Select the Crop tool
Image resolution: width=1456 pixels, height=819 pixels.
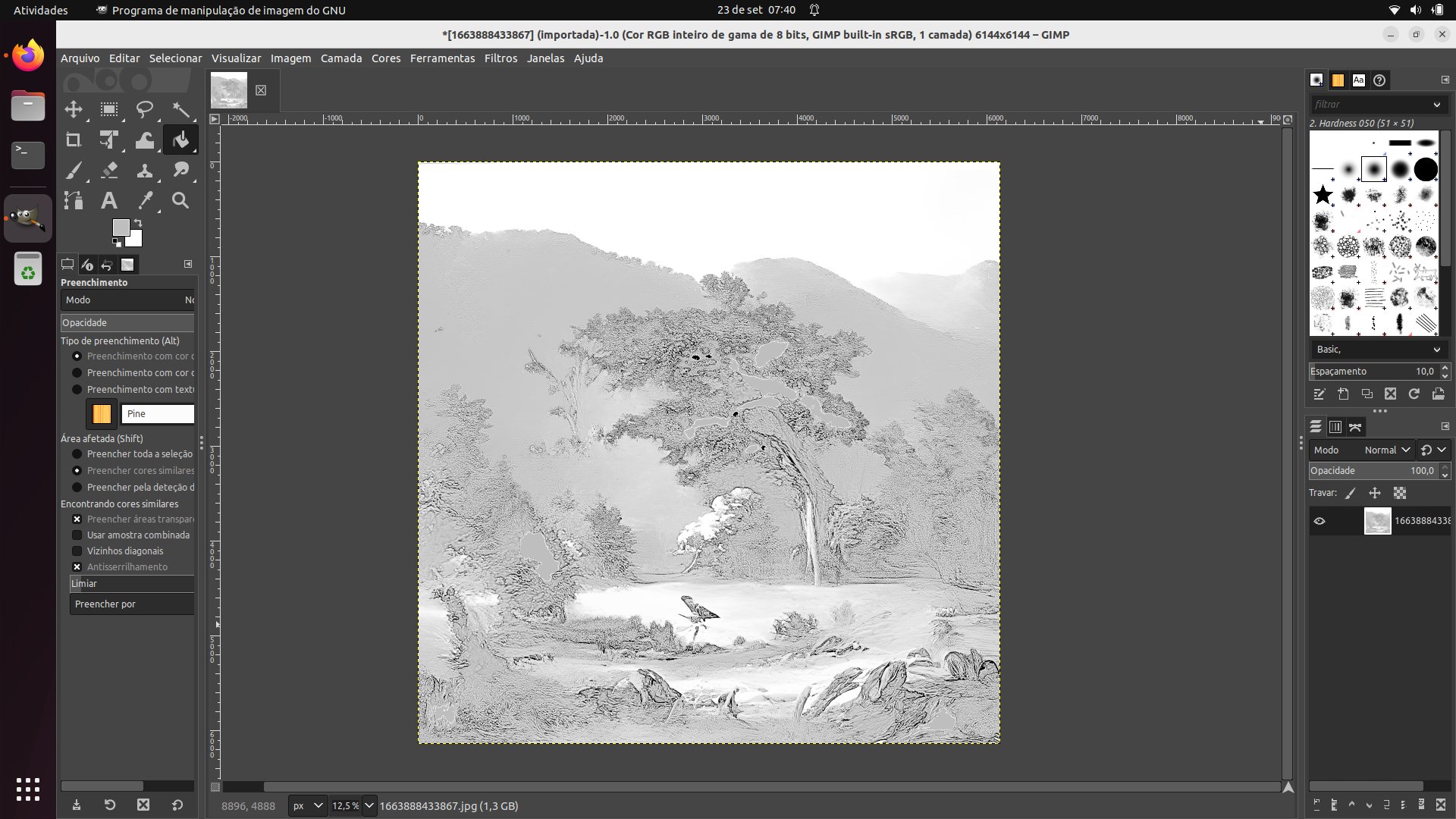74,140
